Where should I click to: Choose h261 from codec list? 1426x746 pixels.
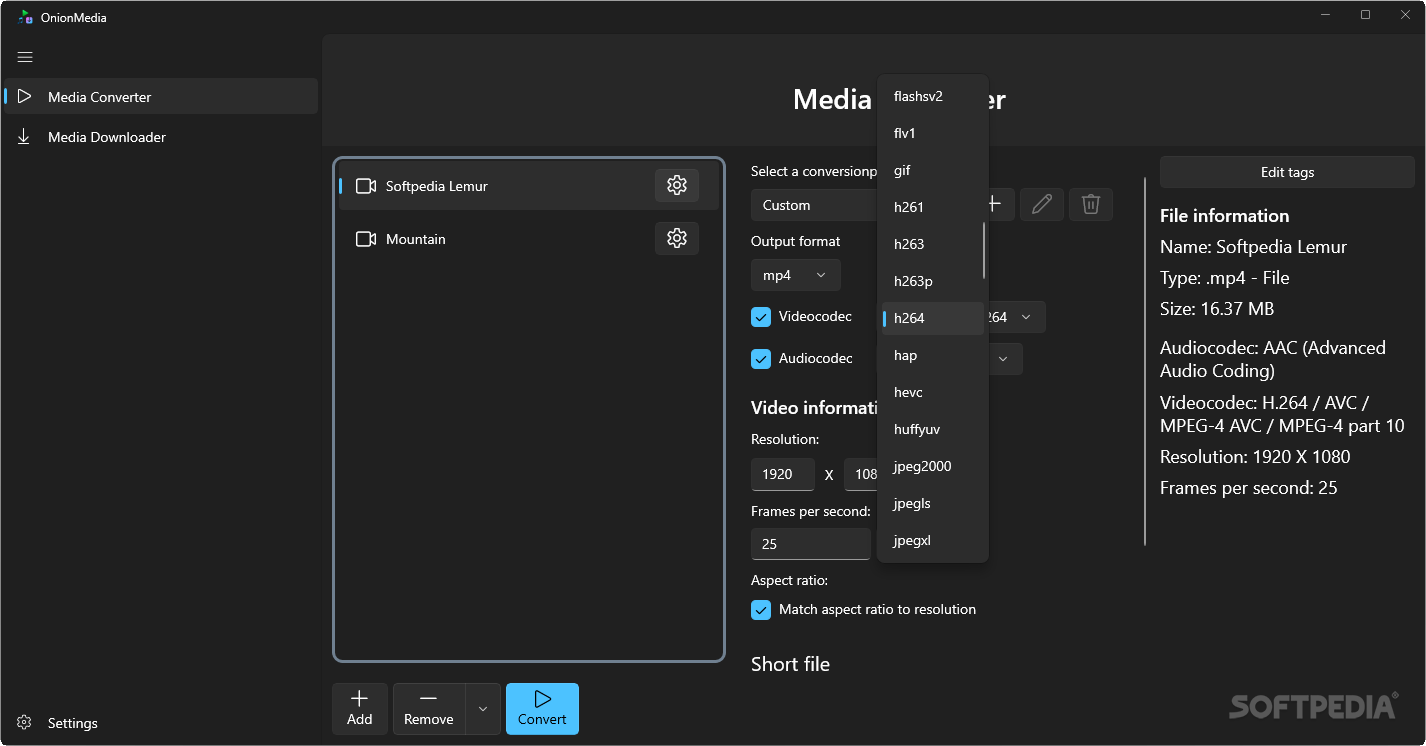click(933, 207)
